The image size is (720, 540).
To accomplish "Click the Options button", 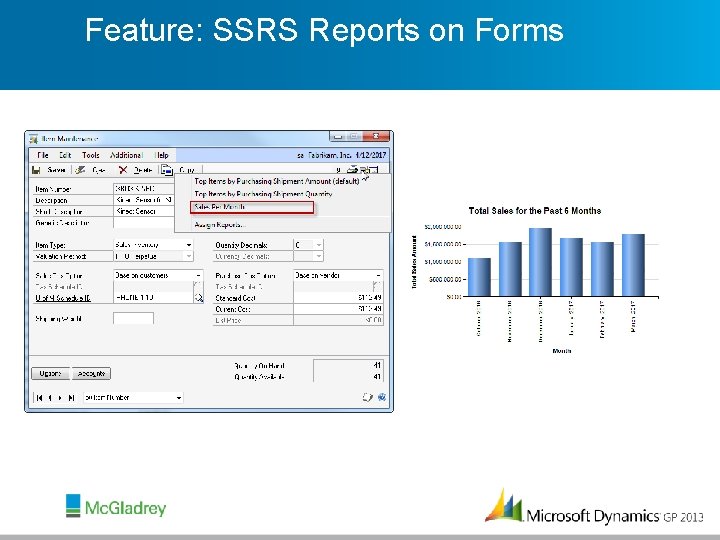I will [51, 373].
